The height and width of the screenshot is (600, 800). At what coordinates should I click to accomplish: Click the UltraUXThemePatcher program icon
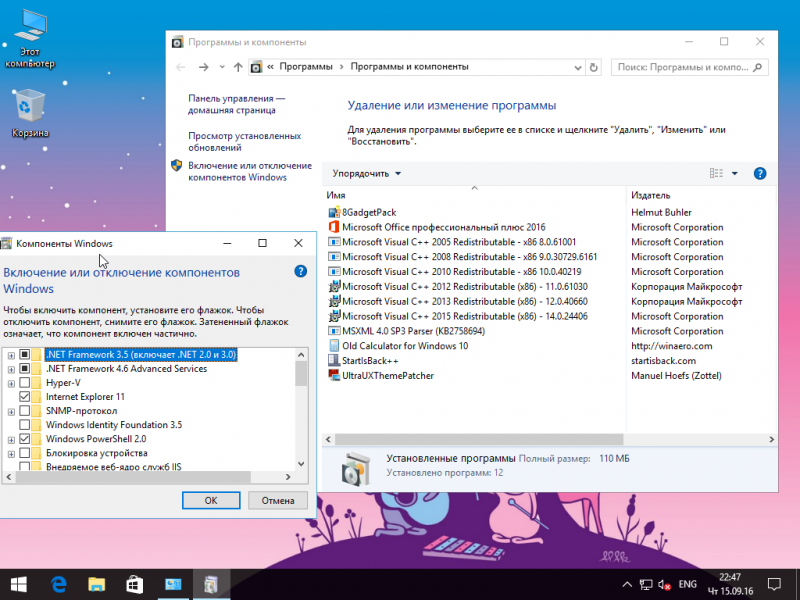[x=334, y=376]
